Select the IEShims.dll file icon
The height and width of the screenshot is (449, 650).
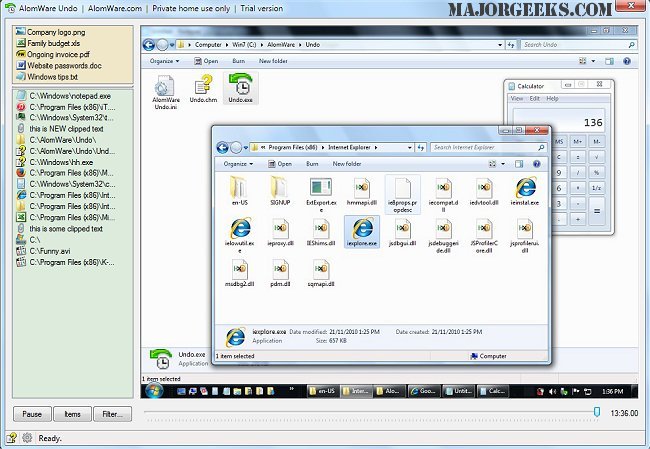pos(321,232)
